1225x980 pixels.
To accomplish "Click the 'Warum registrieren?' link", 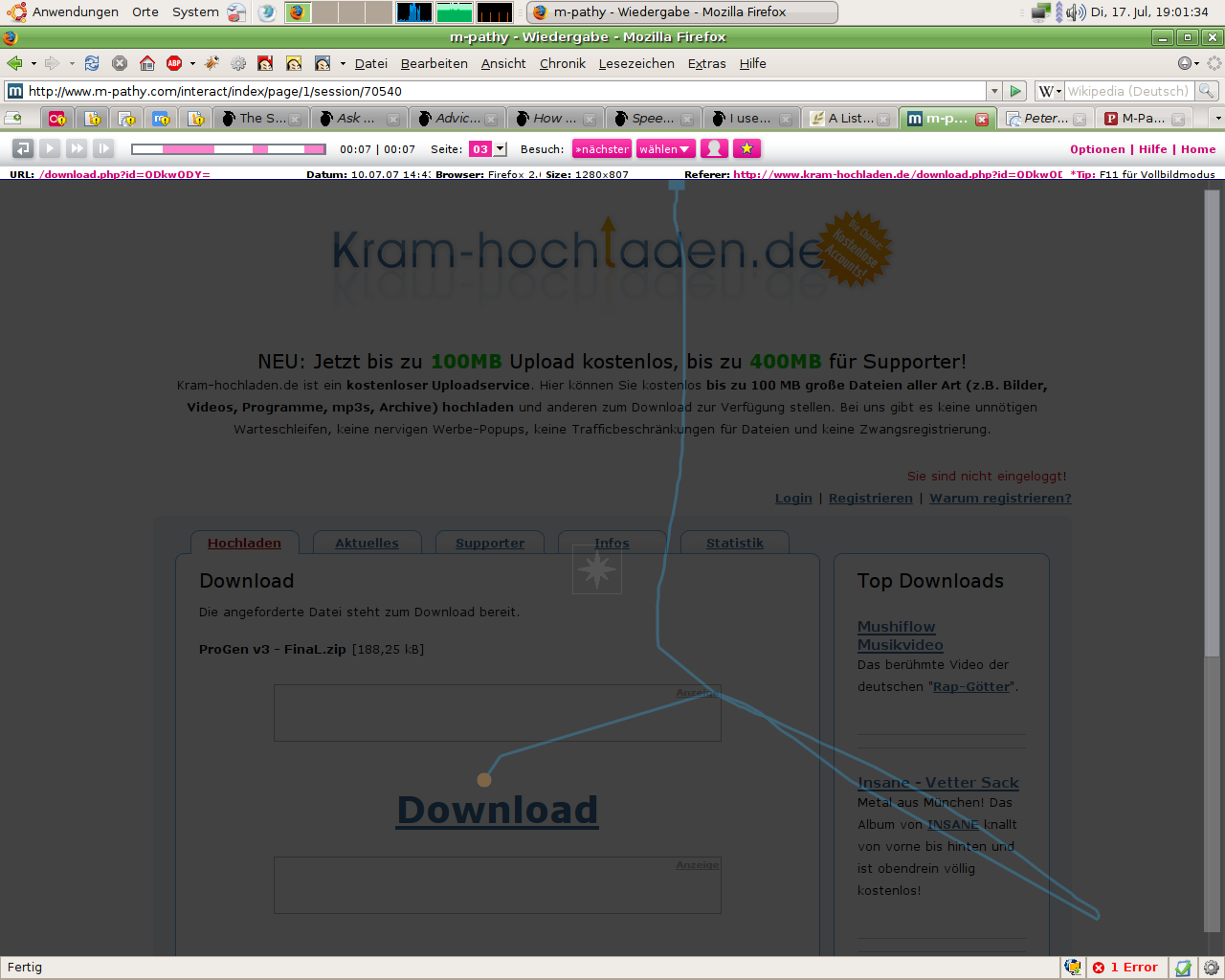I will coord(1000,498).
